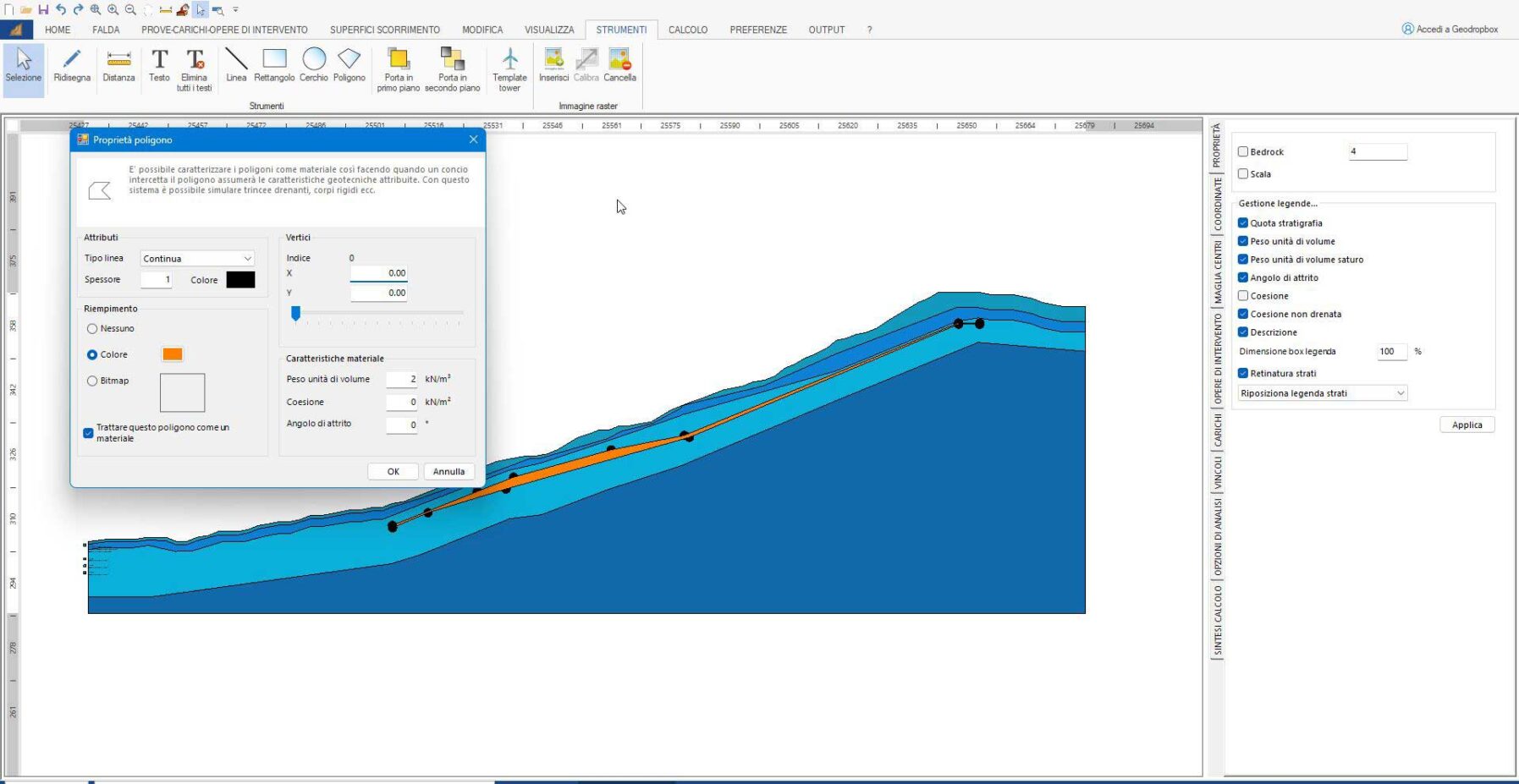Pick the Linea drawing tool
This screenshot has width=1519, height=784.
coord(236,65)
